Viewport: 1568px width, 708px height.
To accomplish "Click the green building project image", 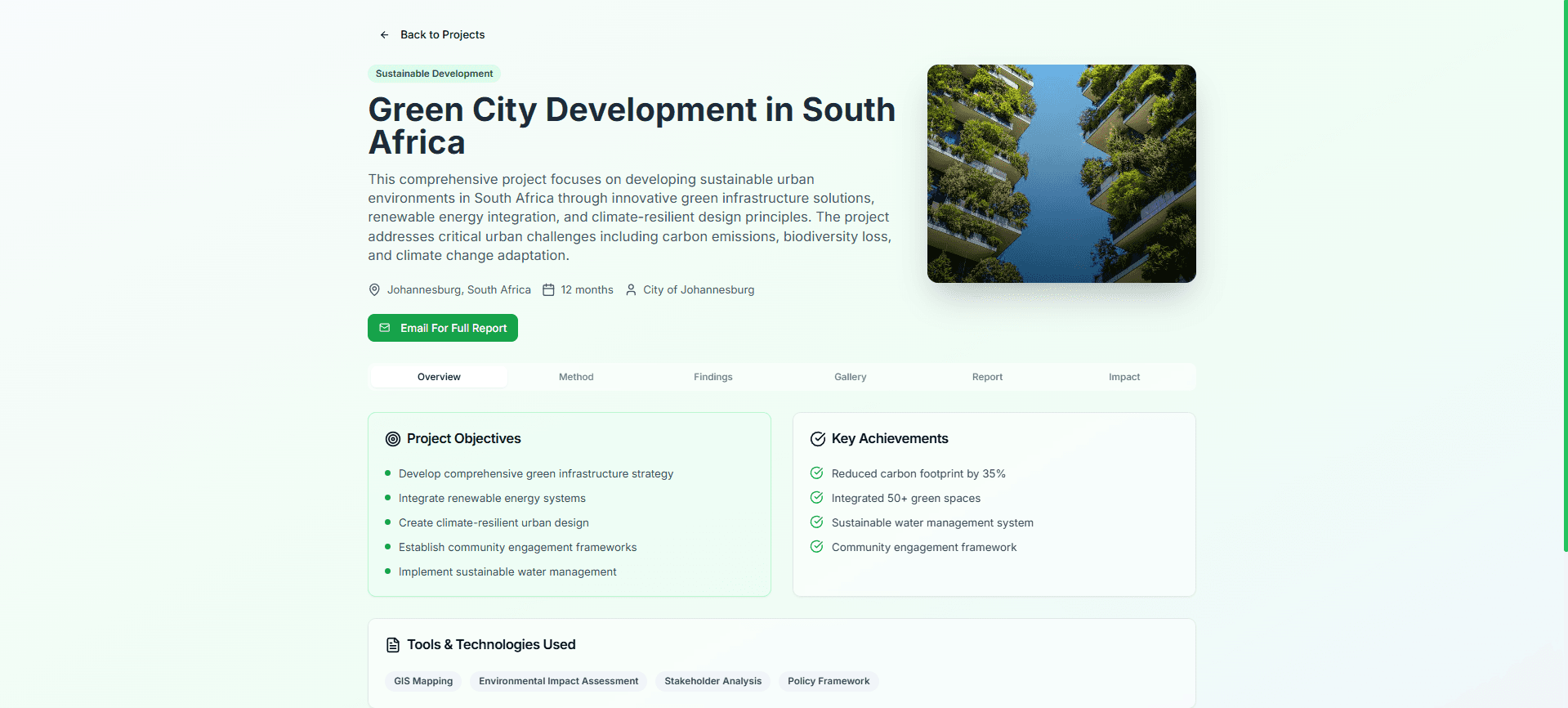I will 1061,174.
